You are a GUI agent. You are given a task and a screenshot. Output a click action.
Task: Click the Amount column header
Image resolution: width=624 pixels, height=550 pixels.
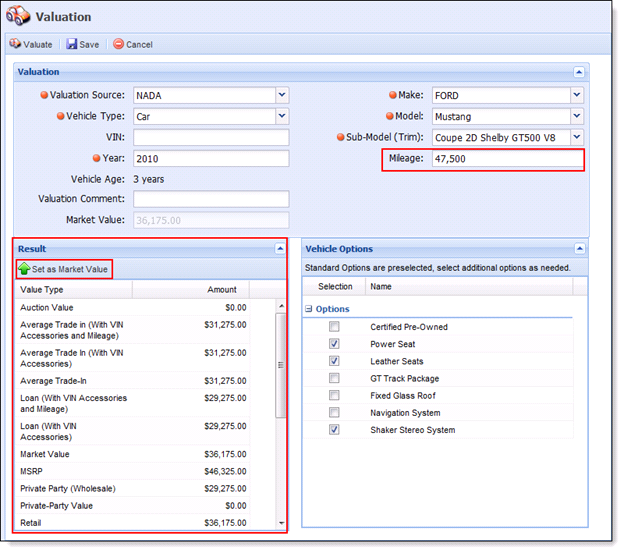pos(191,289)
